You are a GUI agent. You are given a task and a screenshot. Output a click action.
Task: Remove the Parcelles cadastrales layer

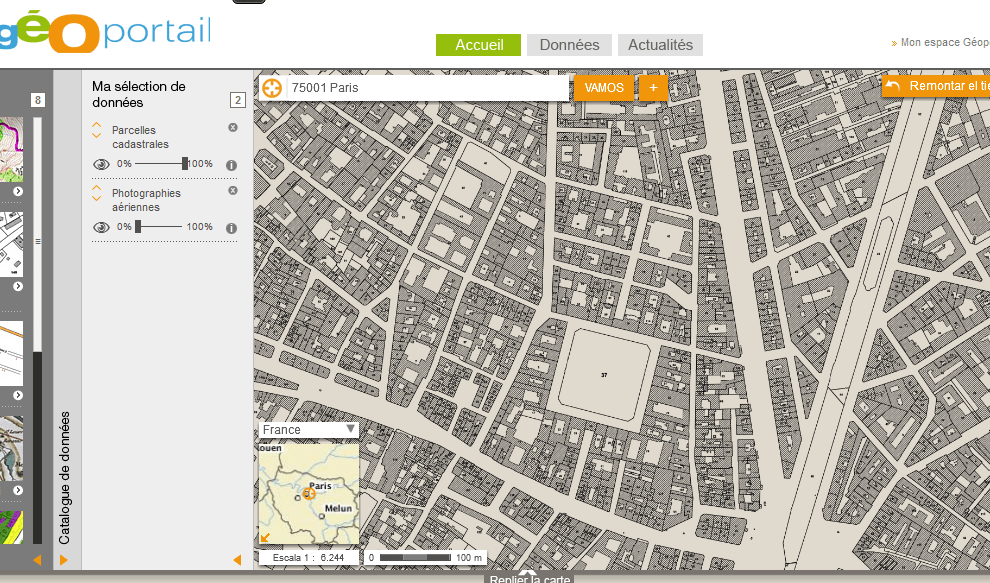[233, 128]
